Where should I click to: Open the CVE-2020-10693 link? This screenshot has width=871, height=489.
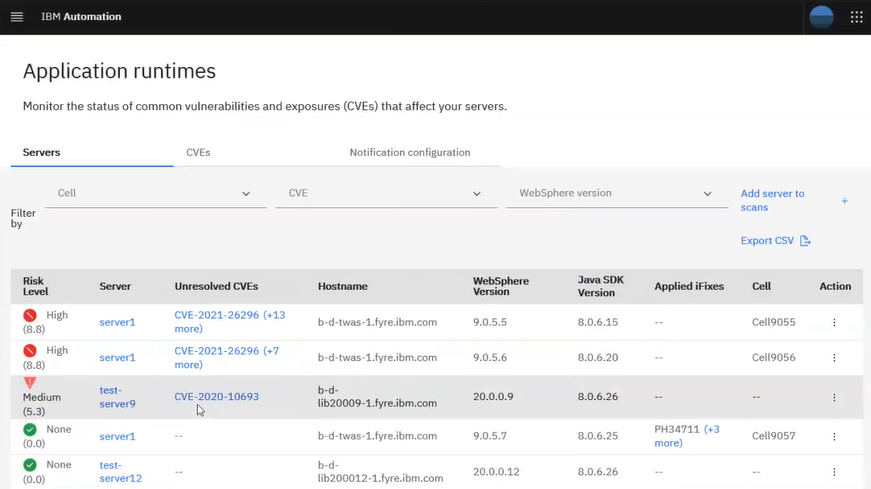click(x=216, y=397)
